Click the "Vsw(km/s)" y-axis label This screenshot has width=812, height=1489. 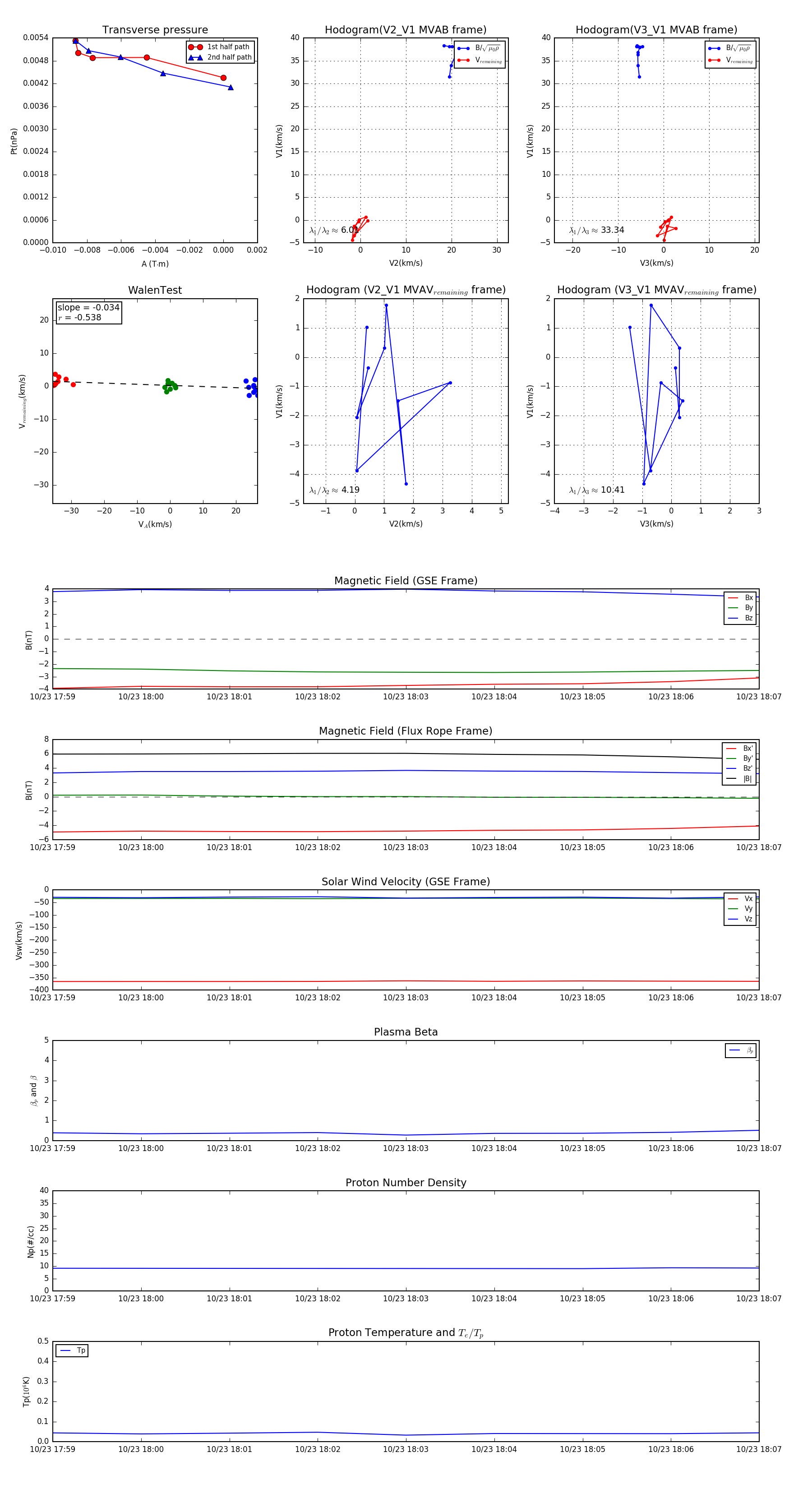pos(19,940)
